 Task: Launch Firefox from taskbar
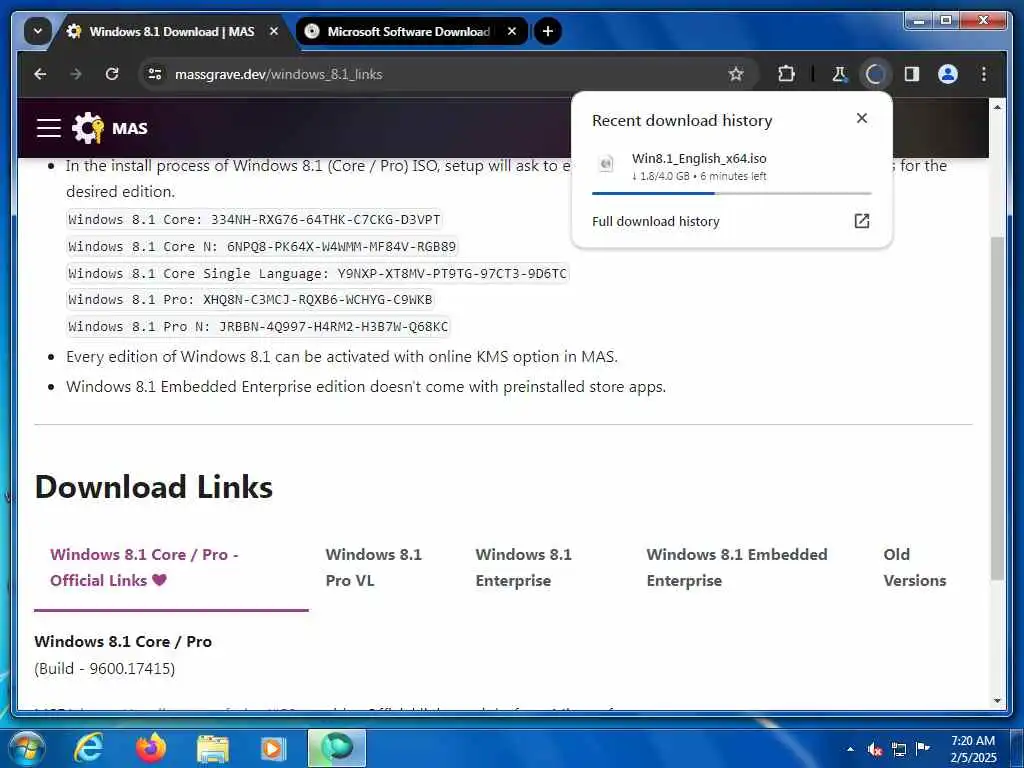coord(152,748)
